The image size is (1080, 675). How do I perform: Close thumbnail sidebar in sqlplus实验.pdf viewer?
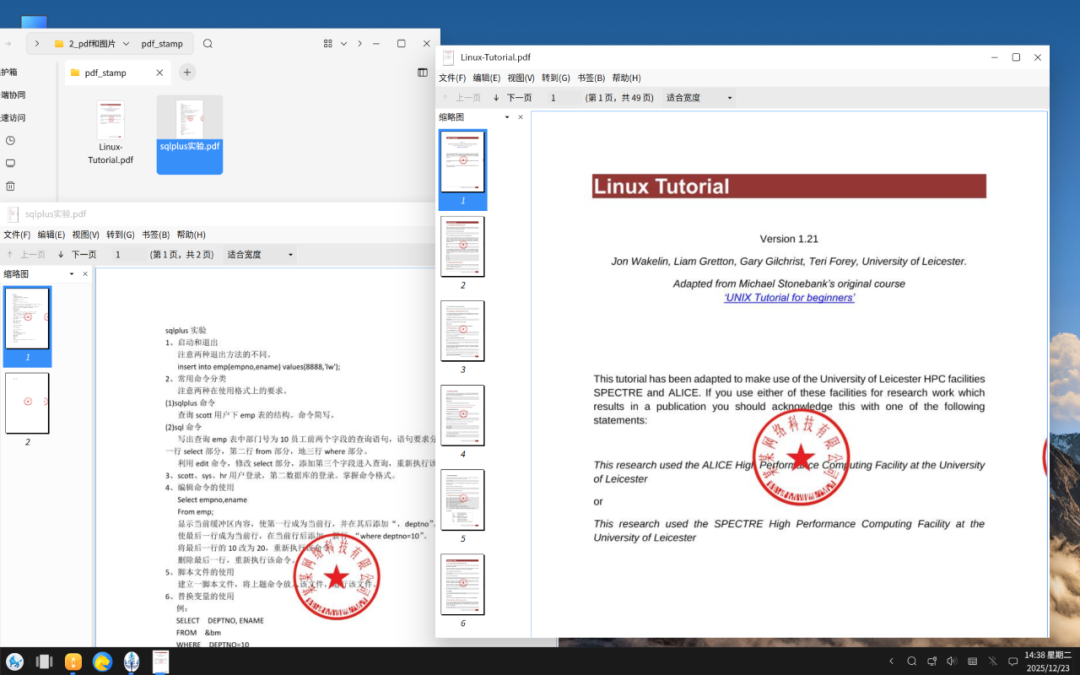85,274
